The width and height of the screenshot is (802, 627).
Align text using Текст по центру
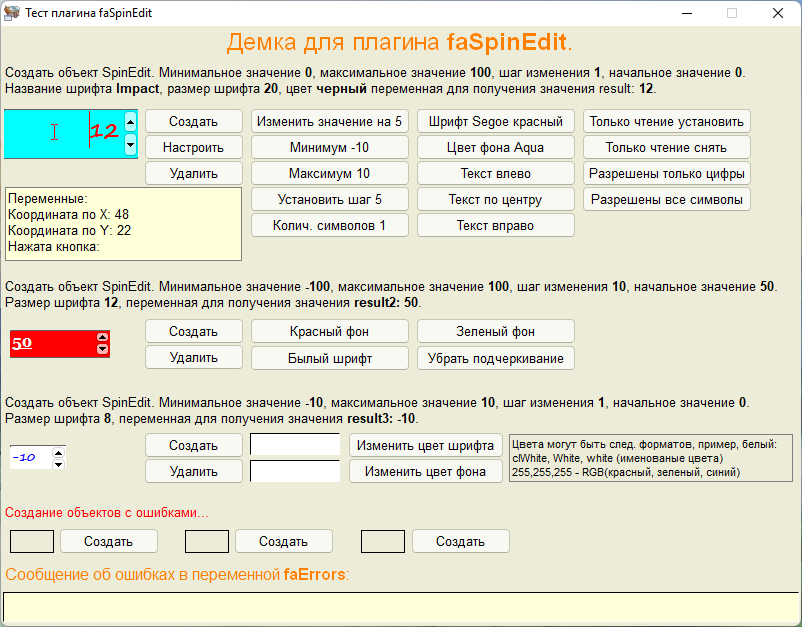tap(495, 199)
